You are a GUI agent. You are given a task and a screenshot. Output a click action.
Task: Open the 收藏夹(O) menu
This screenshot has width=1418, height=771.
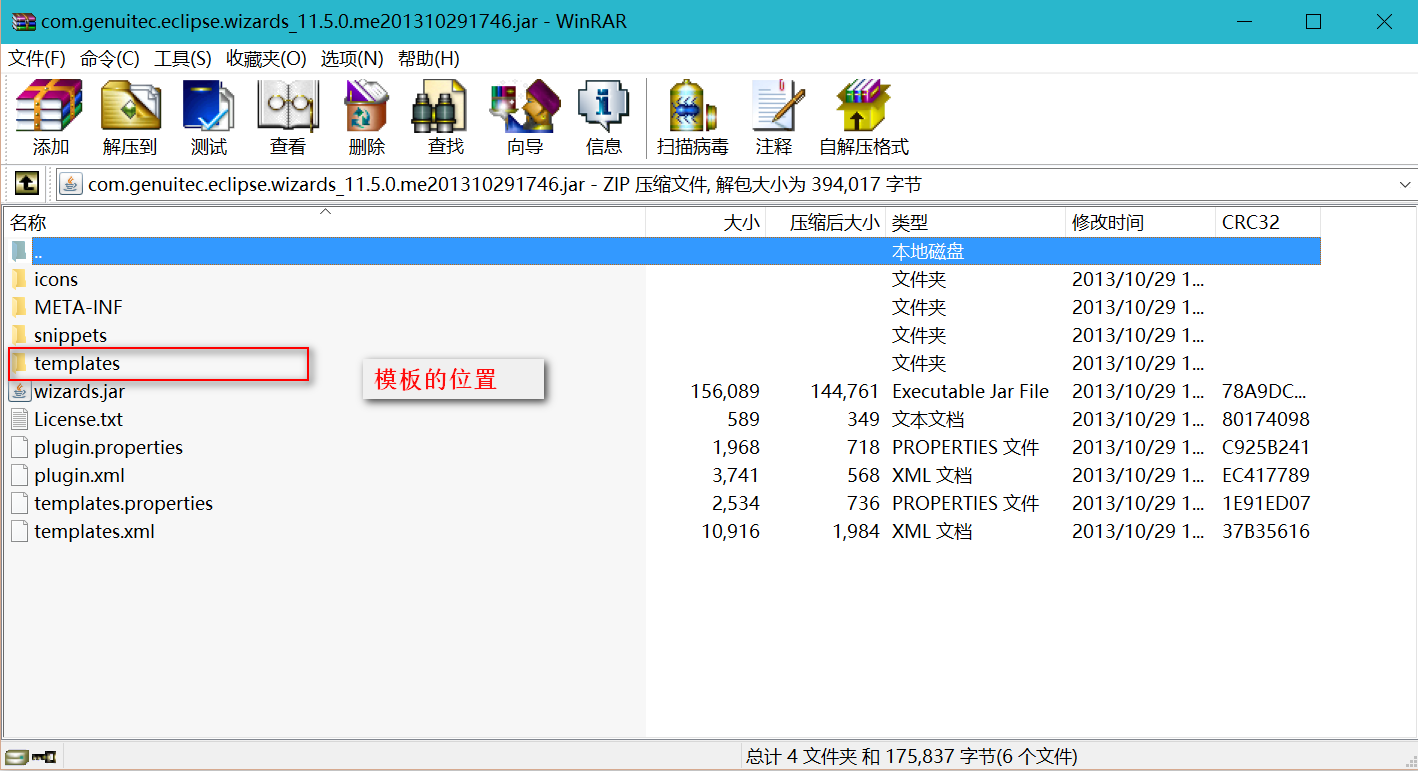(266, 58)
